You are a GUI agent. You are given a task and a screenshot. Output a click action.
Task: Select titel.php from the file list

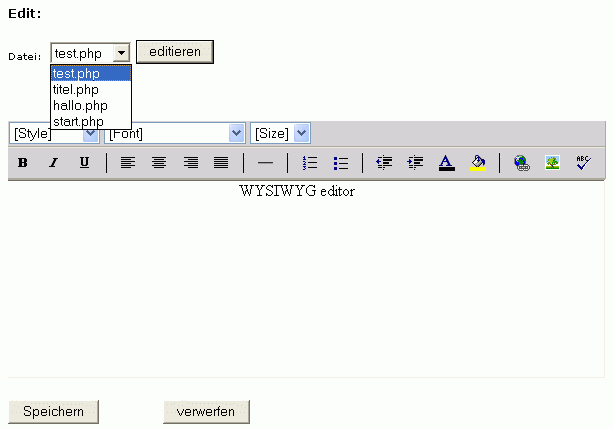click(76, 90)
